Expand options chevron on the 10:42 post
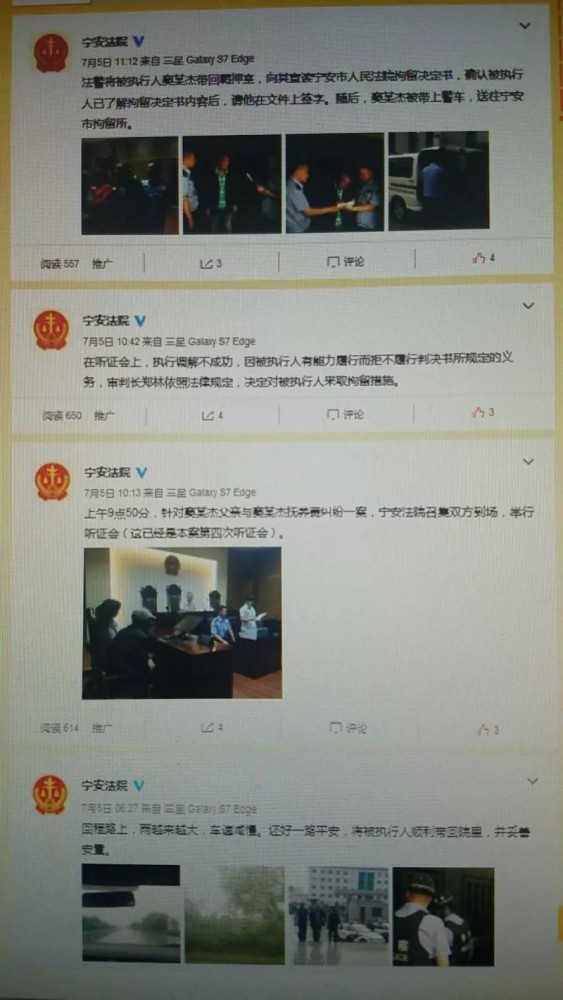 tap(528, 305)
